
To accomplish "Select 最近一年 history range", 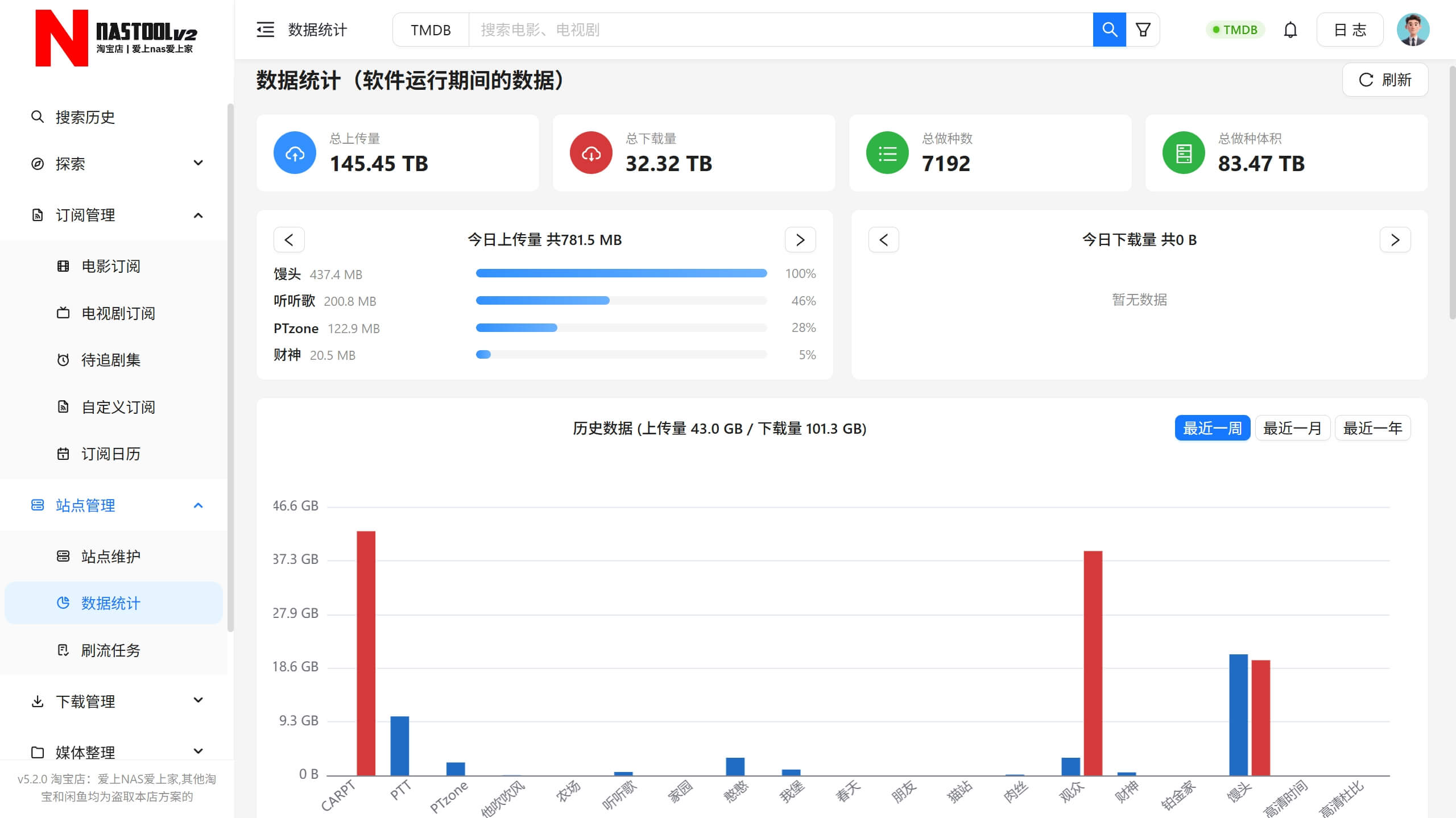I will (1372, 428).
